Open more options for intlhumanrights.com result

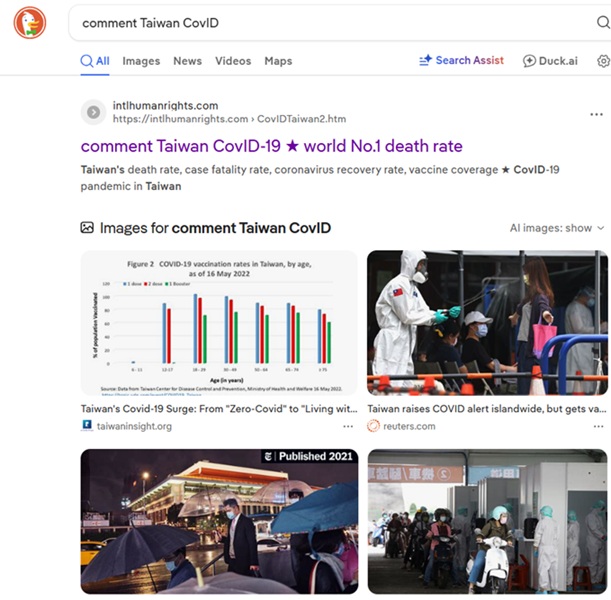click(x=596, y=114)
